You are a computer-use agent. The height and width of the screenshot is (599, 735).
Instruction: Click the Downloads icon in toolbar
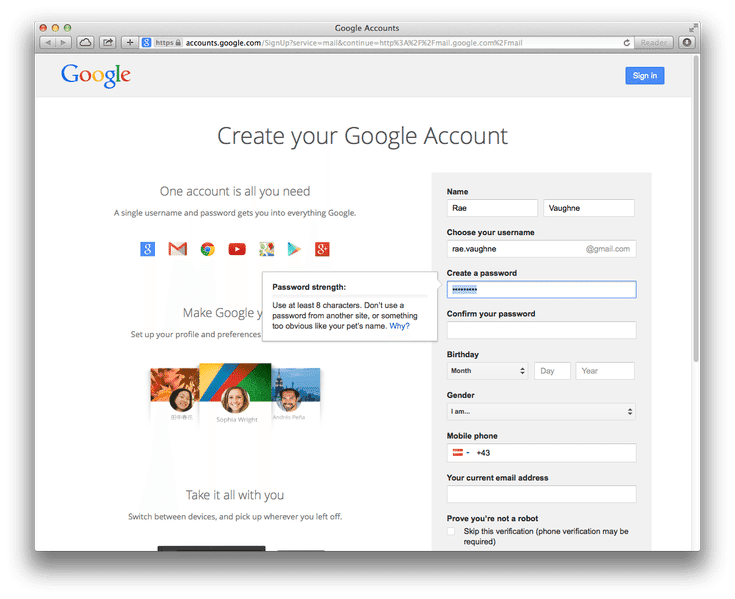point(687,43)
